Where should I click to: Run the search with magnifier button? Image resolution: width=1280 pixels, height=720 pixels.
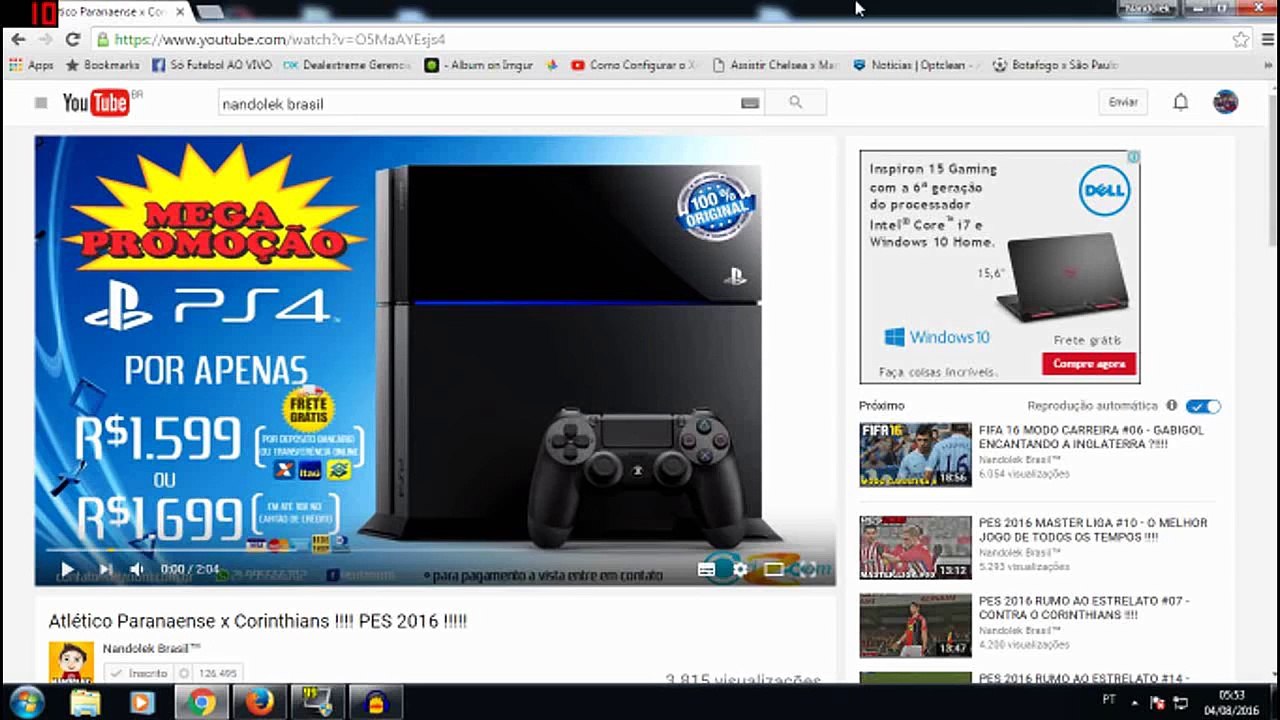pyautogui.click(x=796, y=103)
